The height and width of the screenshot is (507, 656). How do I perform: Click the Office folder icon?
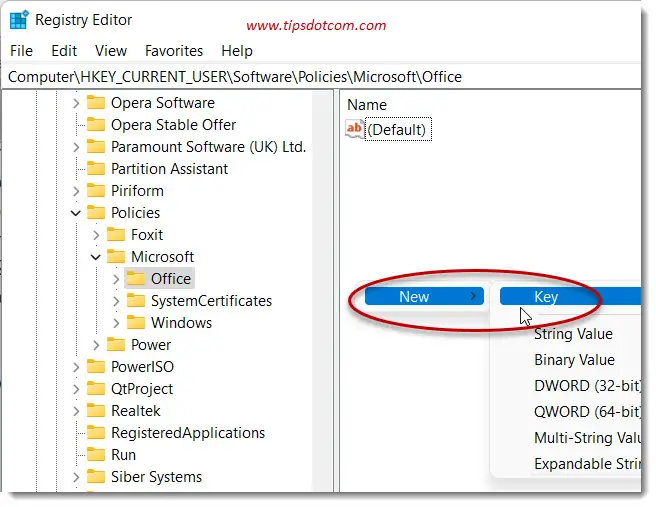(136, 279)
